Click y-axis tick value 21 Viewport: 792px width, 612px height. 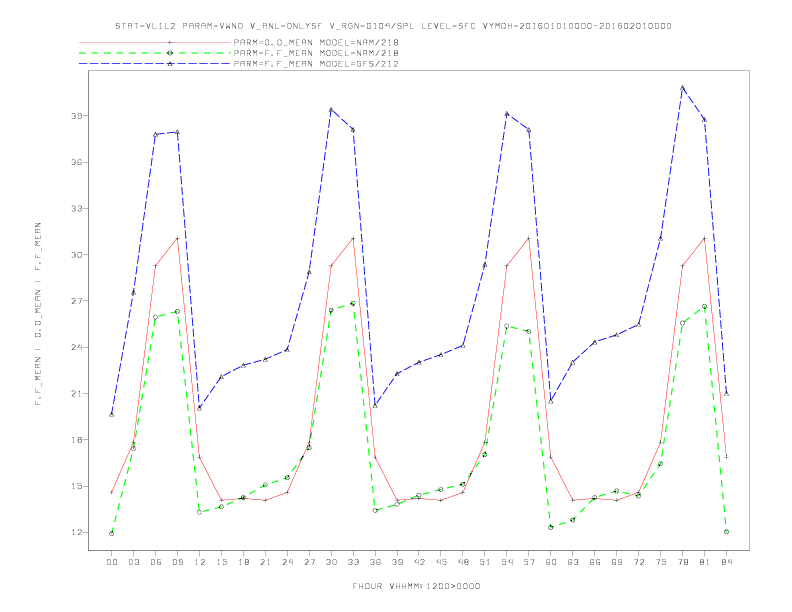click(x=77, y=393)
